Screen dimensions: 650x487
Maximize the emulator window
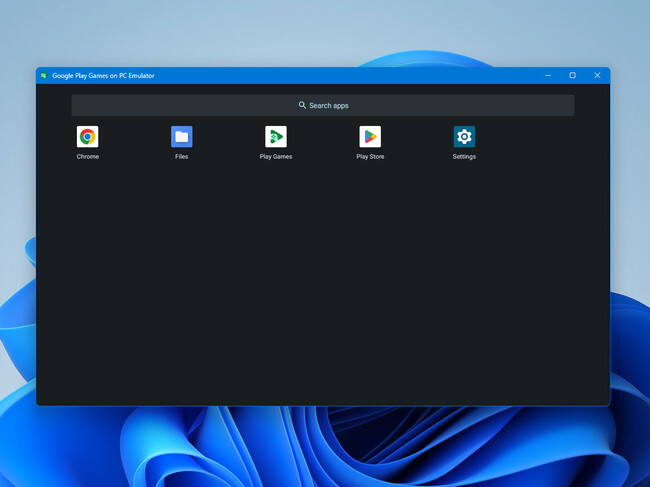coord(572,75)
